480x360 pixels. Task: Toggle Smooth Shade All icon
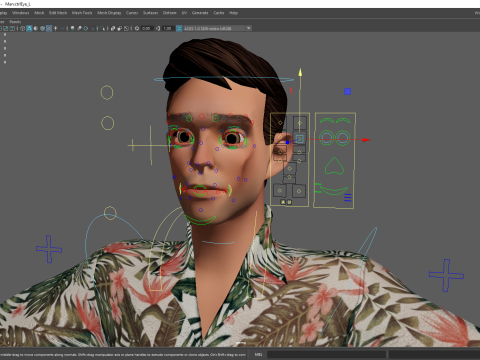(x=29, y=28)
